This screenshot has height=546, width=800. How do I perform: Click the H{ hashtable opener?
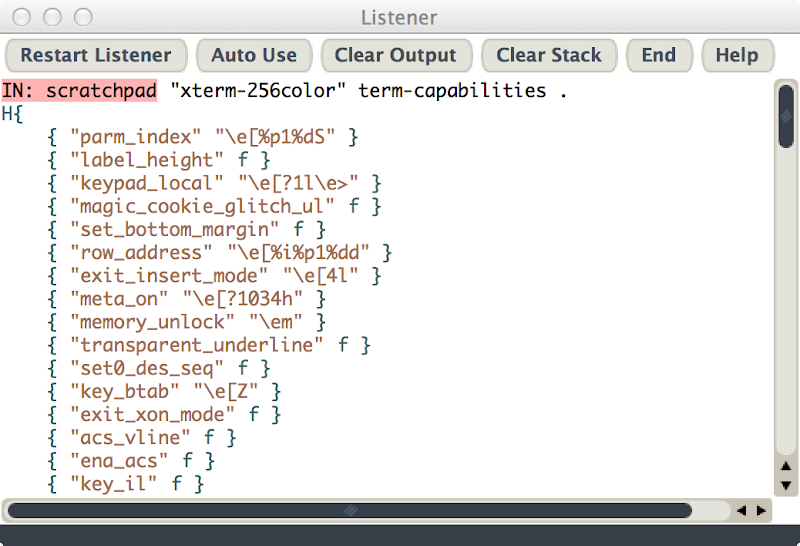coord(12,114)
